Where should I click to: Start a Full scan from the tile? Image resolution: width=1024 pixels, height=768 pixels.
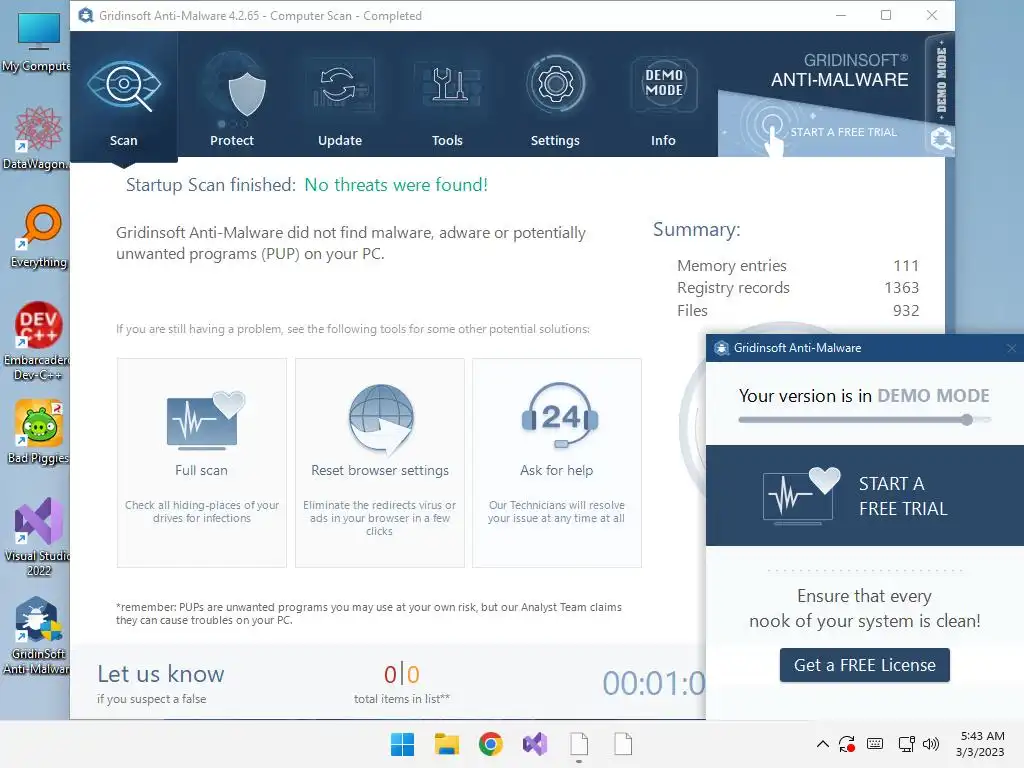click(x=202, y=462)
